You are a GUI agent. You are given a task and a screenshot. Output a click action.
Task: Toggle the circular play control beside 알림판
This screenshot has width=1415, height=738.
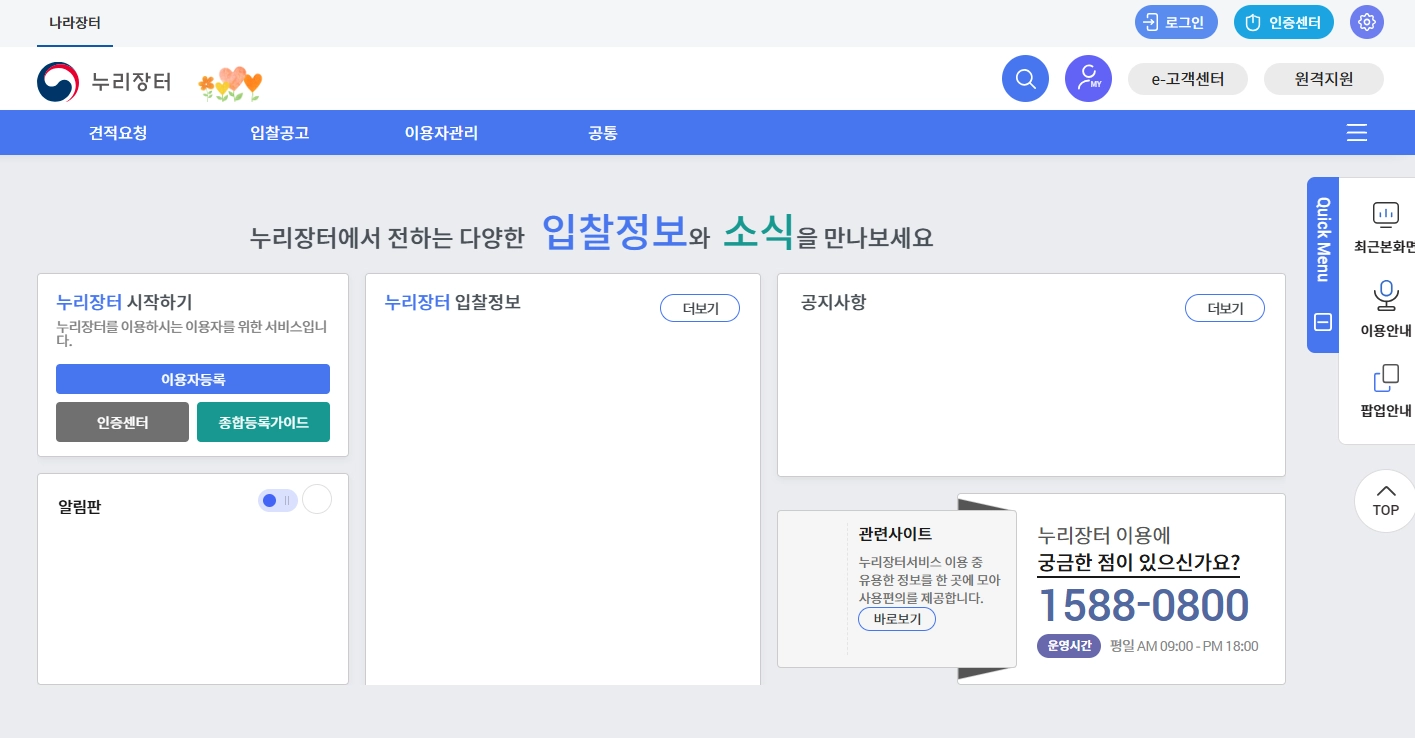[x=317, y=498]
